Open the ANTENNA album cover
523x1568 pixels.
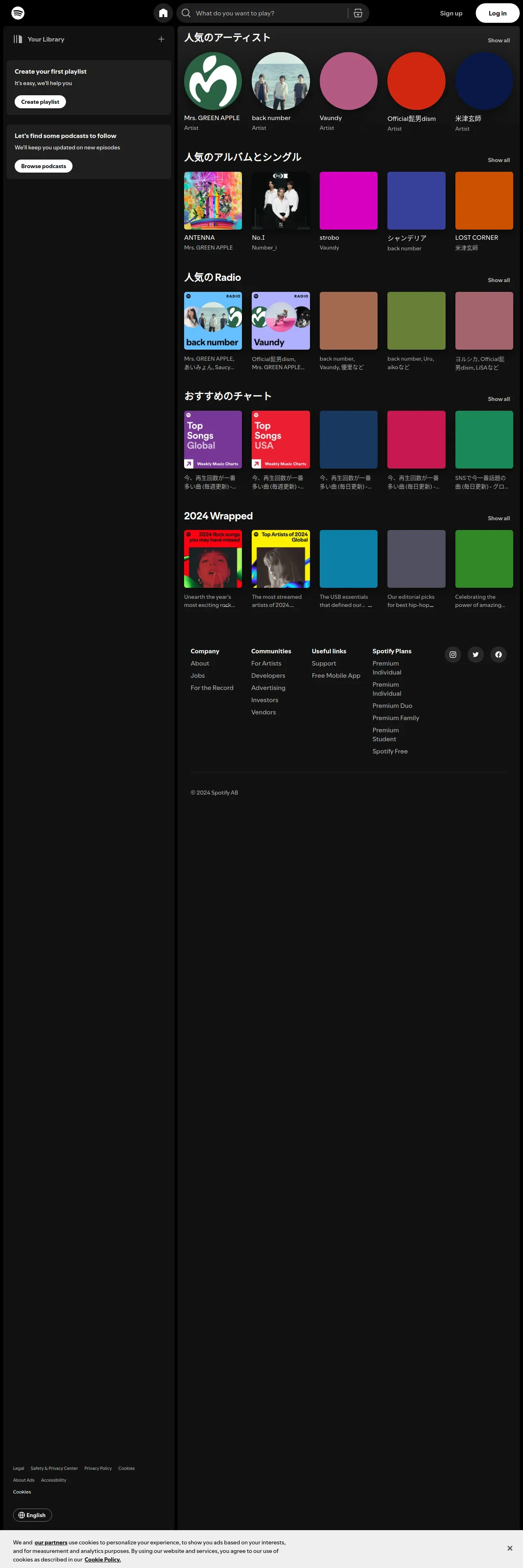(213, 200)
